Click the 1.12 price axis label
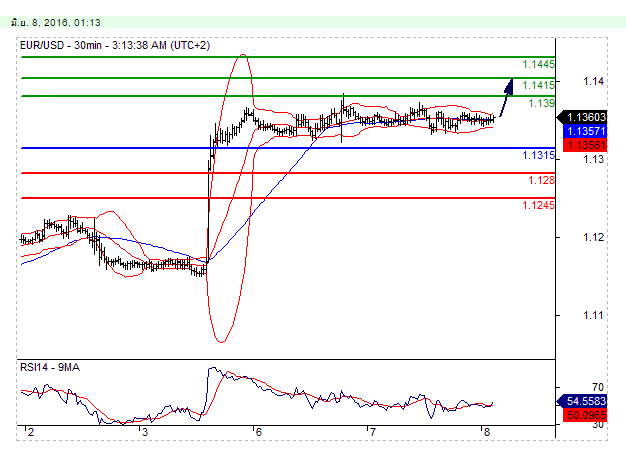 coord(593,237)
